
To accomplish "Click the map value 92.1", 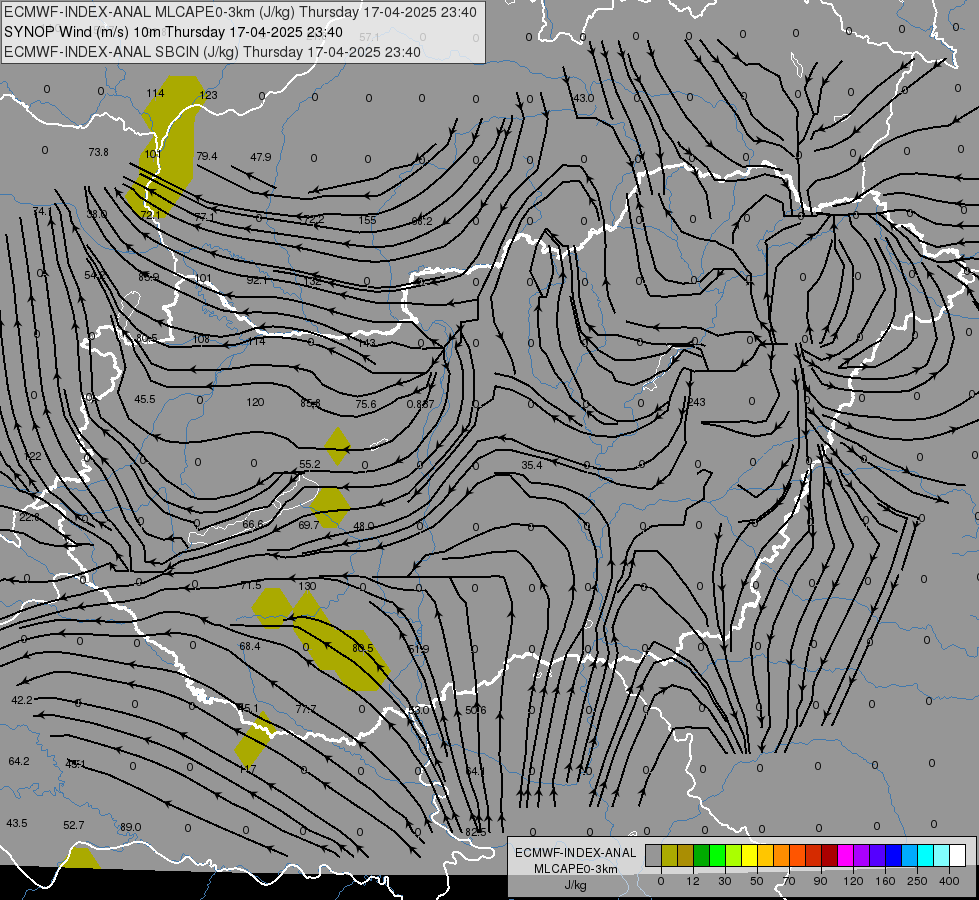I will coord(257,280).
